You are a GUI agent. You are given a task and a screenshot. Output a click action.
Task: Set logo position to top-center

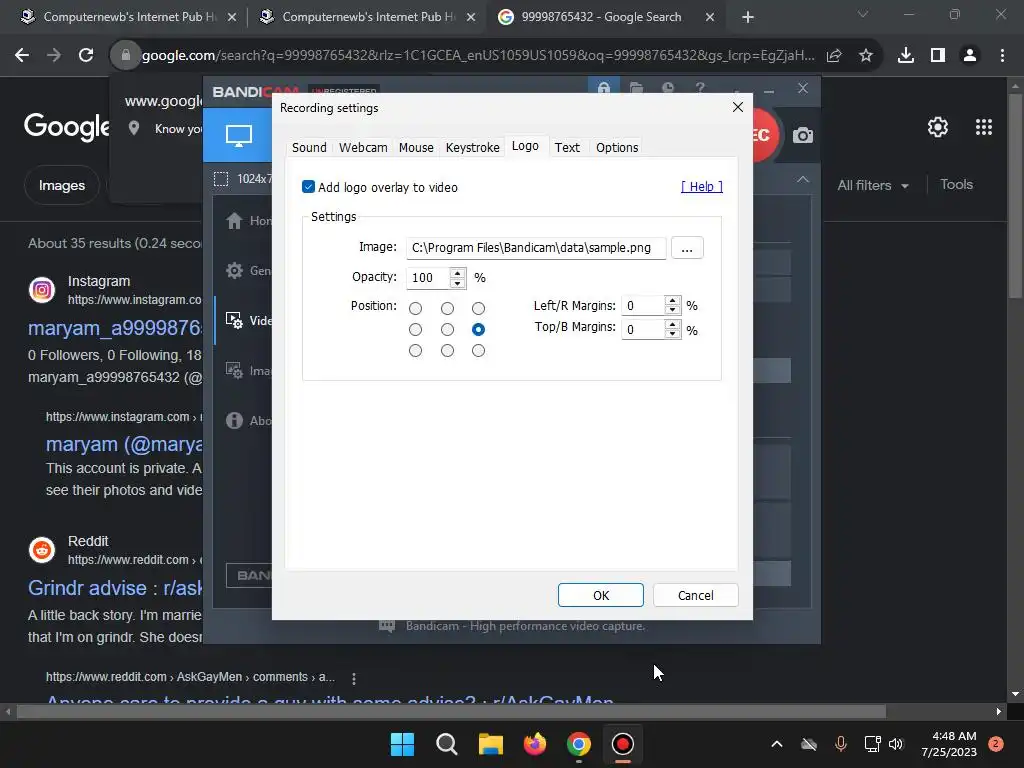point(447,308)
